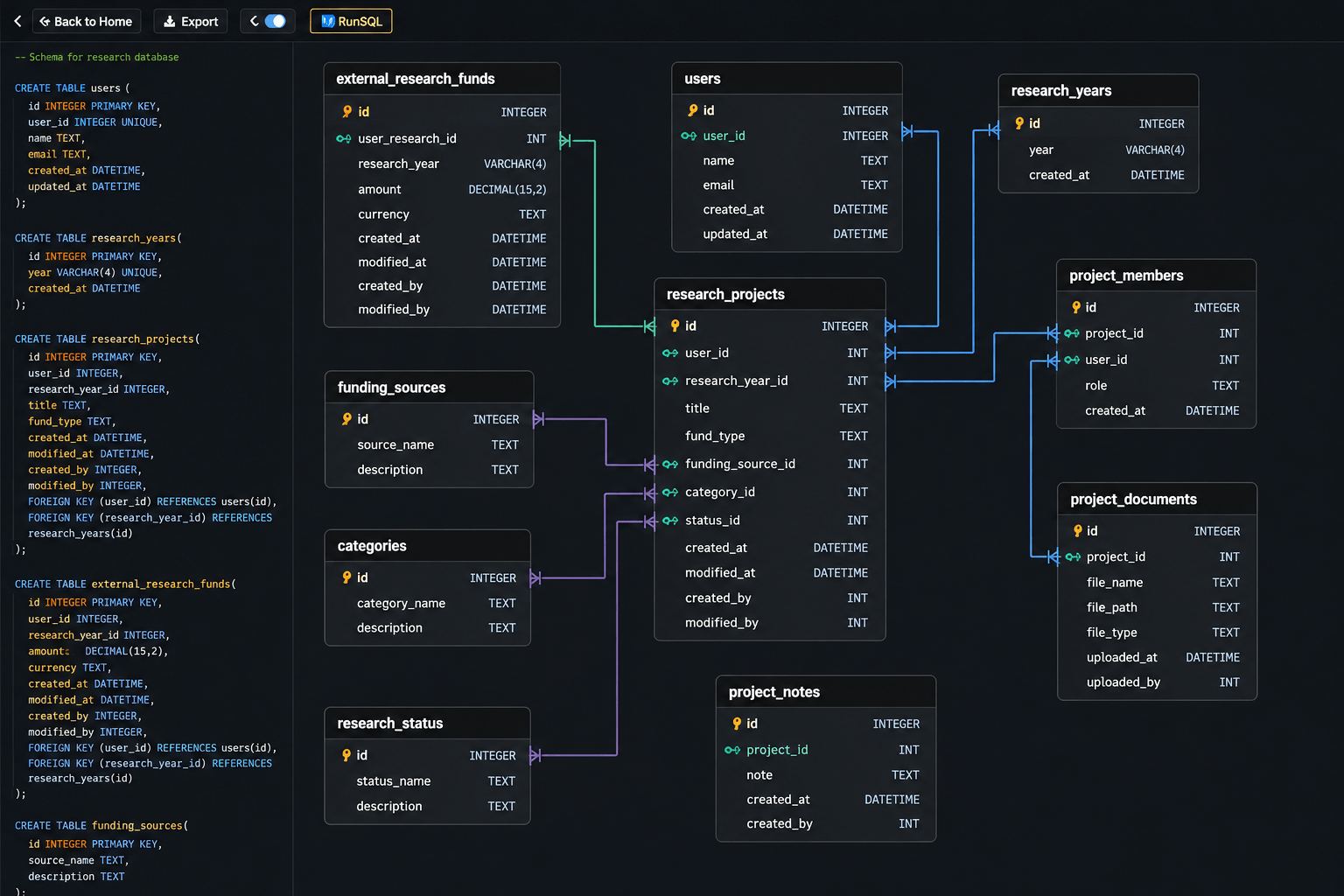Click the primary key icon in research_status
The height and width of the screenshot is (896, 1344).
click(347, 755)
